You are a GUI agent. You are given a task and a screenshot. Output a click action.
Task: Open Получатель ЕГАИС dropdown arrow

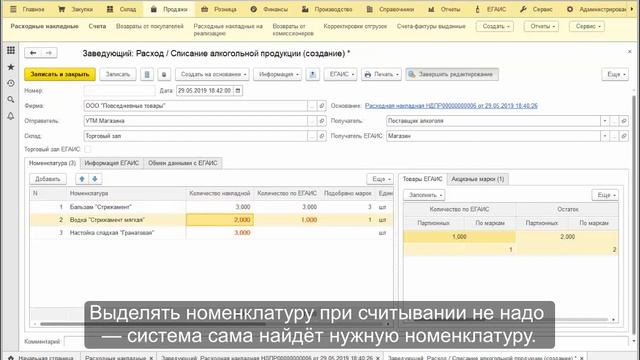tap(605, 136)
